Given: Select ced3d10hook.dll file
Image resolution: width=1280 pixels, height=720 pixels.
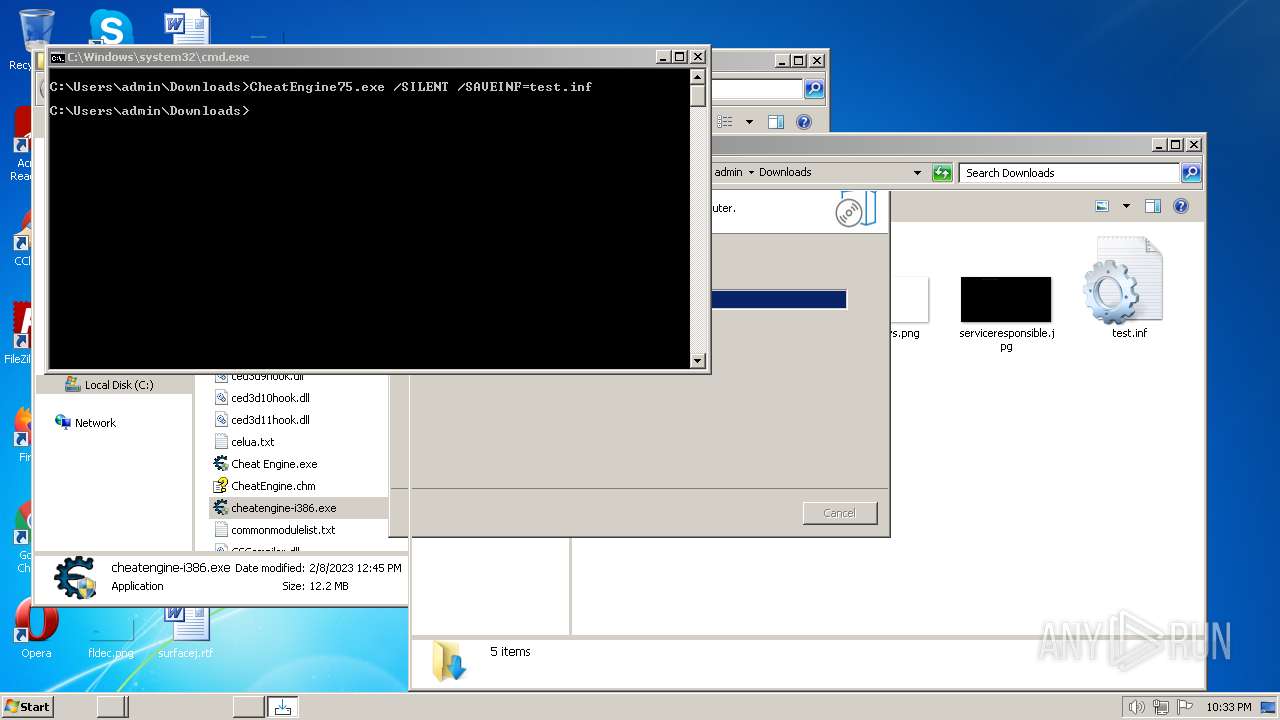Looking at the screenshot, I should [263, 398].
